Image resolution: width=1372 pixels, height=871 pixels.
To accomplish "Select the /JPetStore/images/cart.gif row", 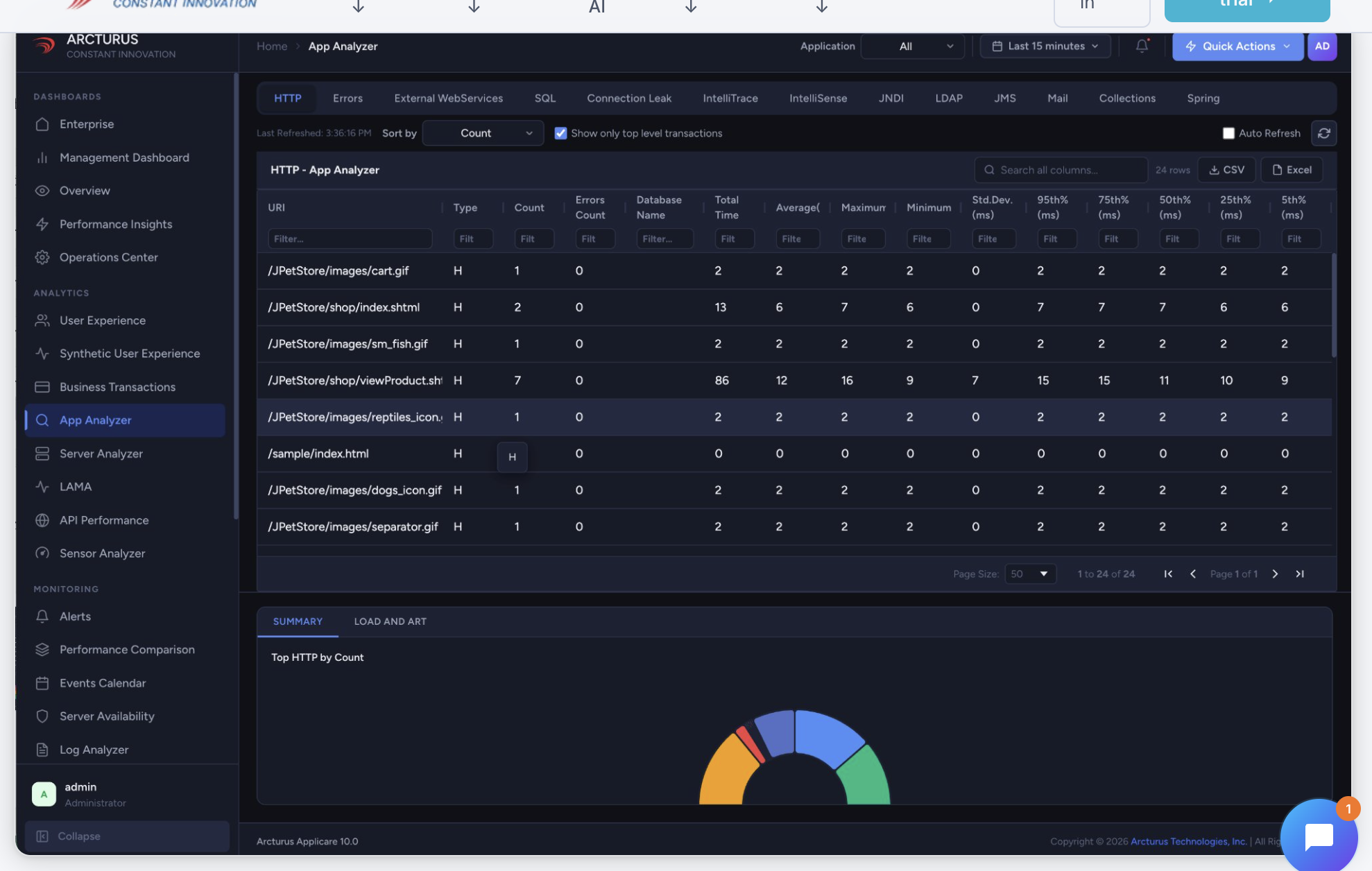I will [794, 270].
